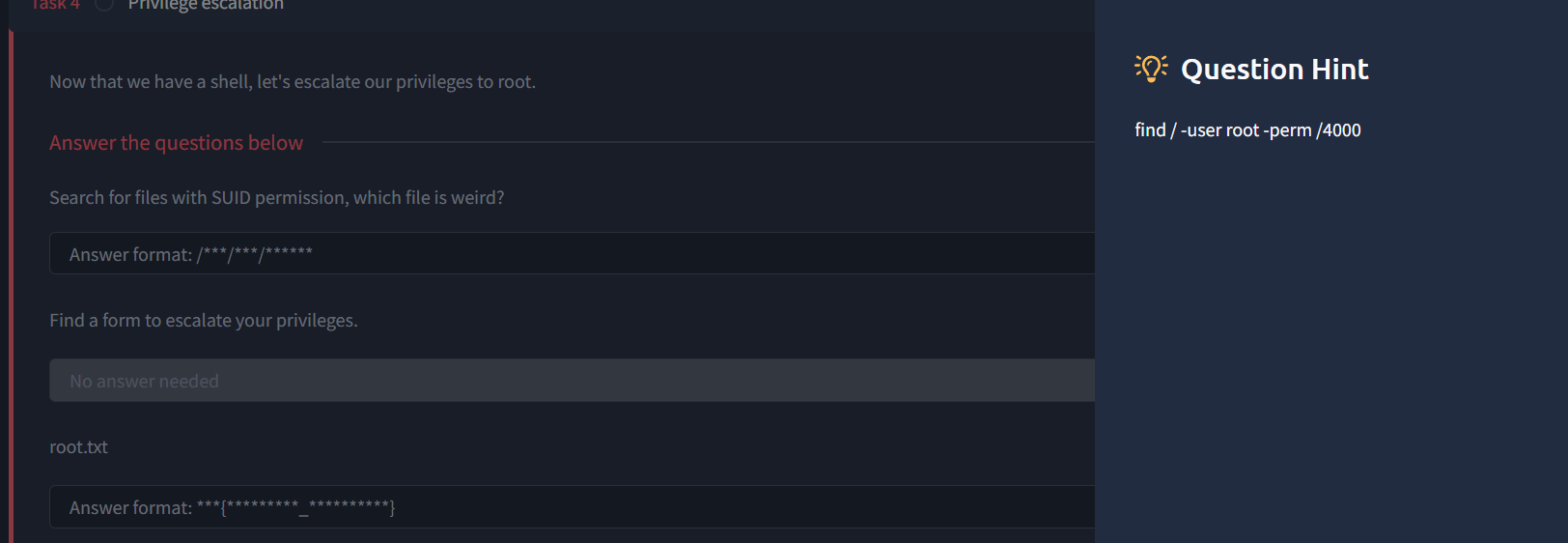This screenshot has height=543, width=1568.
Task: Click the root.txt question label
Action: coord(78,447)
